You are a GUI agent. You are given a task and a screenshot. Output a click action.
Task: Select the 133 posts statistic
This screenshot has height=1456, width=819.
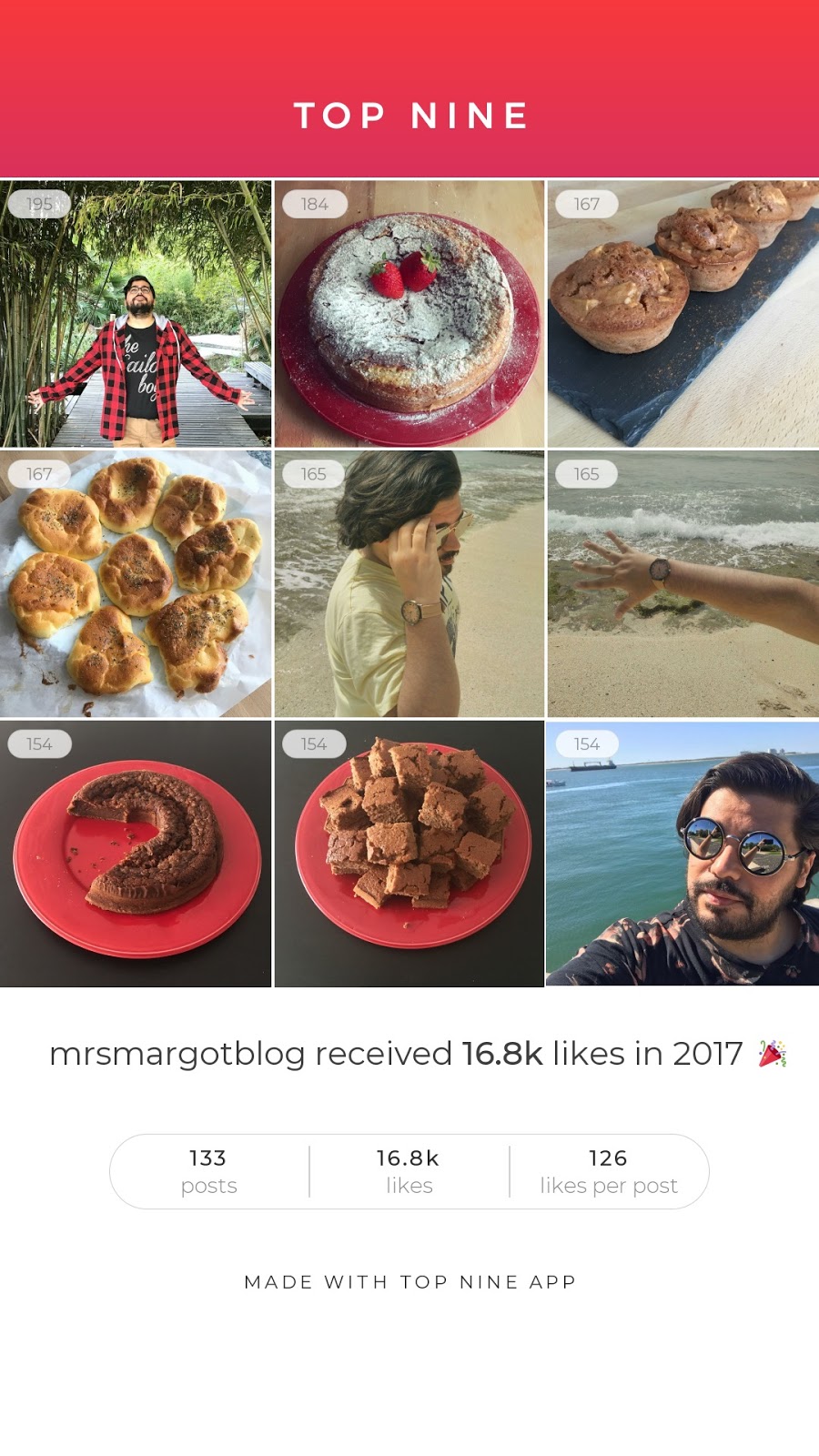pos(208,1171)
